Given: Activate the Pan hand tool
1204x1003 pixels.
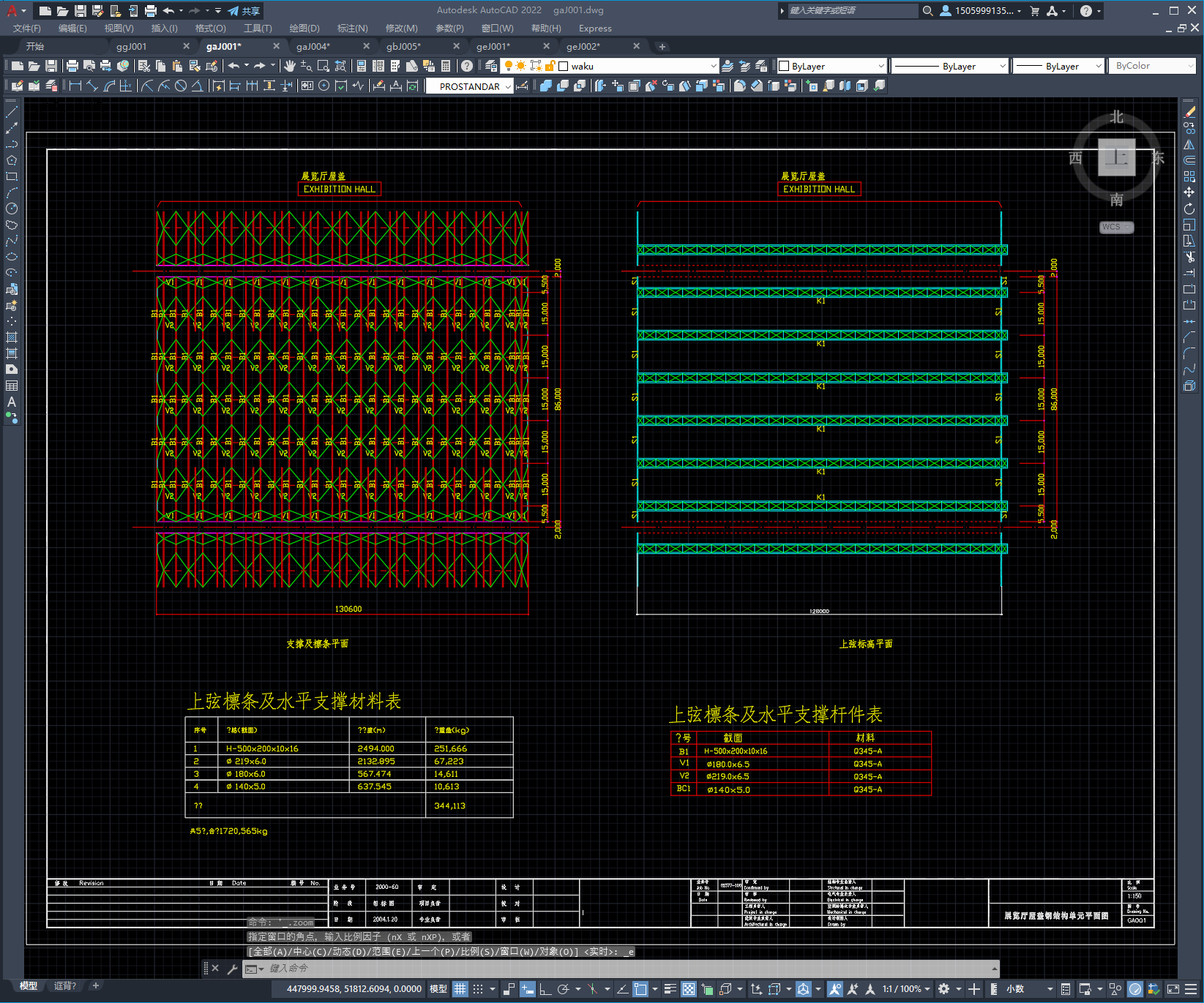Looking at the screenshot, I should point(289,66).
